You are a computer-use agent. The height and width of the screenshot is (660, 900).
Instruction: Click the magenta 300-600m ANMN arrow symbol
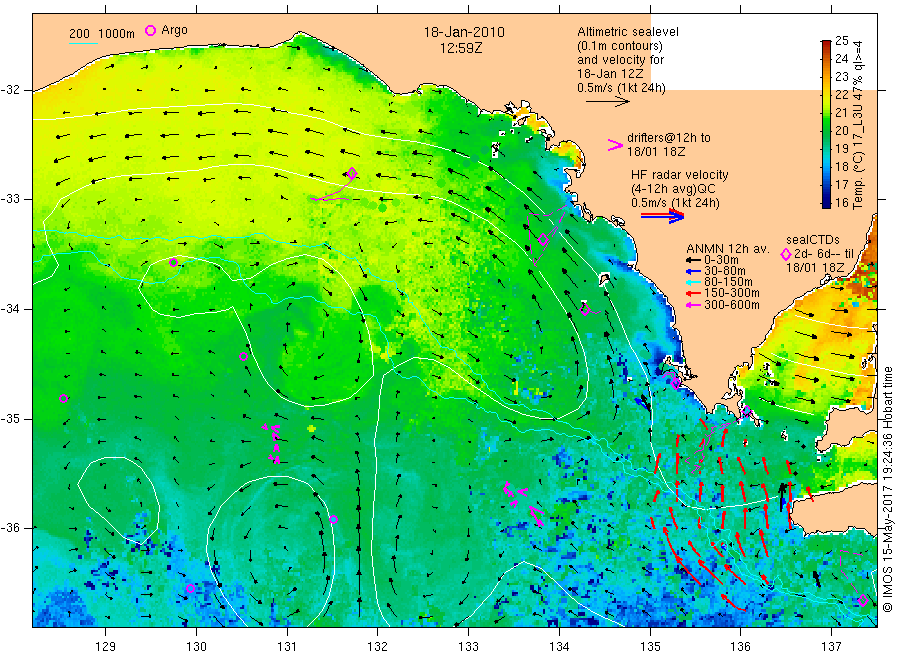[693, 305]
